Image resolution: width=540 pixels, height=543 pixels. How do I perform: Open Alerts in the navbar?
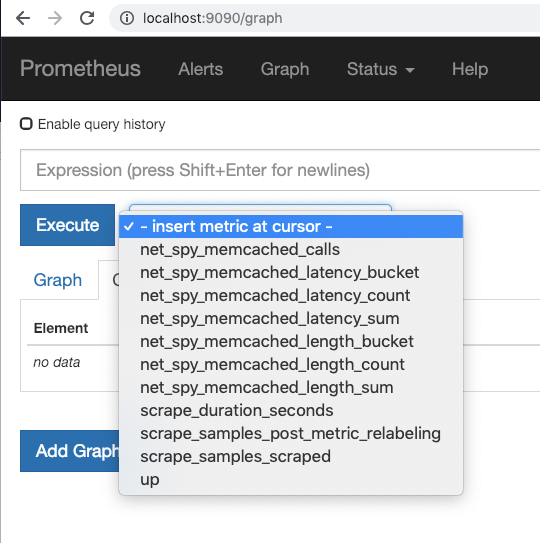coord(201,69)
